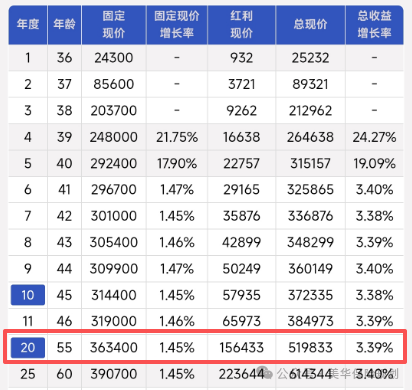This screenshot has width=412, height=390.
Task: Select the 固定现价 column header
Action: tap(114, 24)
